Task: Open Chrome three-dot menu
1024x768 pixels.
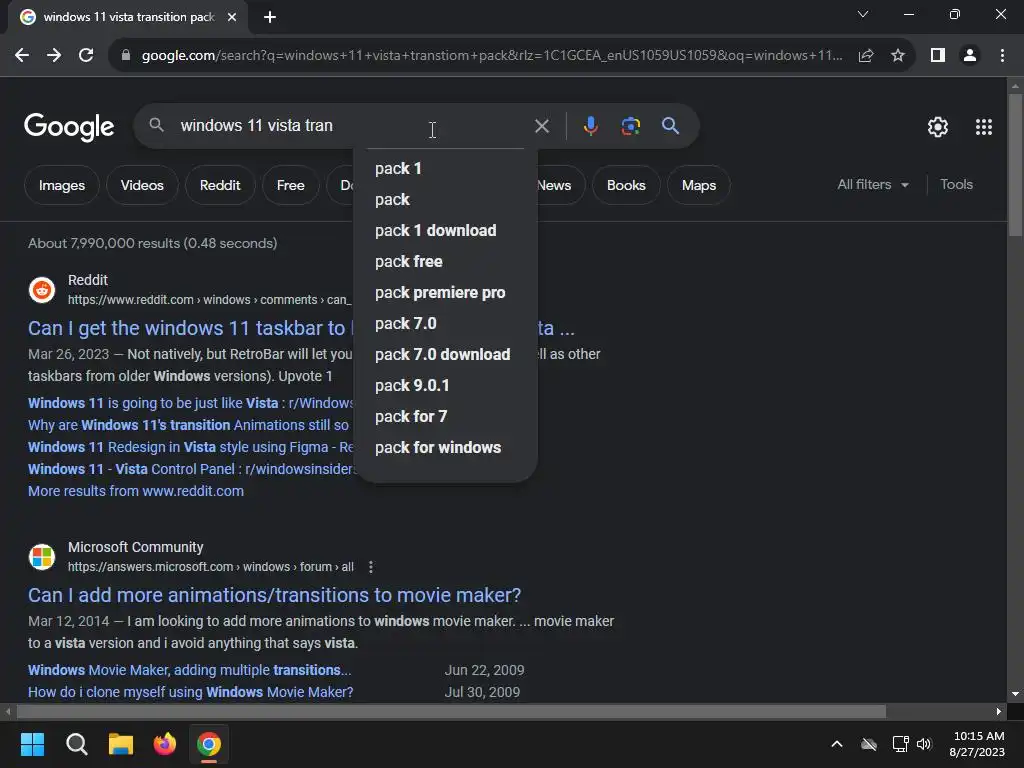Action: [1002, 56]
